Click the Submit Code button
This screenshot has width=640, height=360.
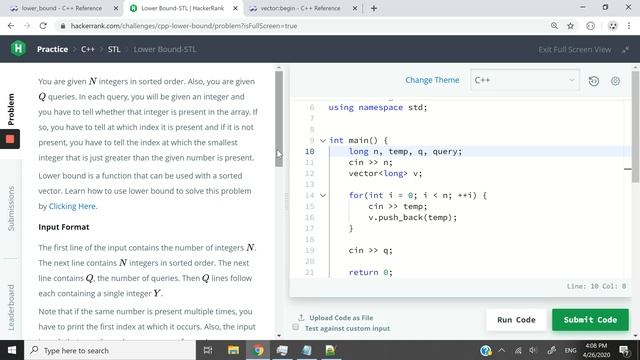click(x=590, y=320)
